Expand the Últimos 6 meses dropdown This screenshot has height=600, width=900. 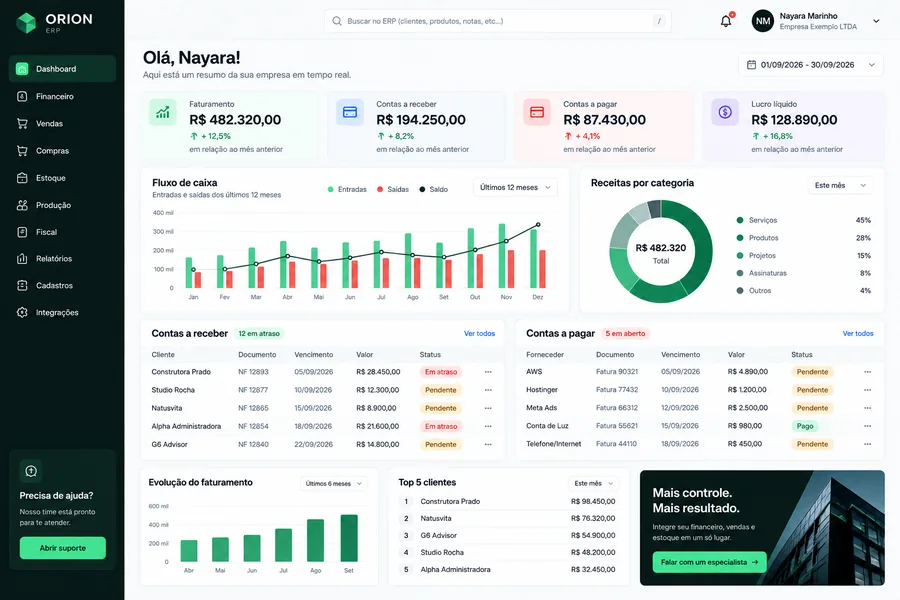click(x=333, y=483)
